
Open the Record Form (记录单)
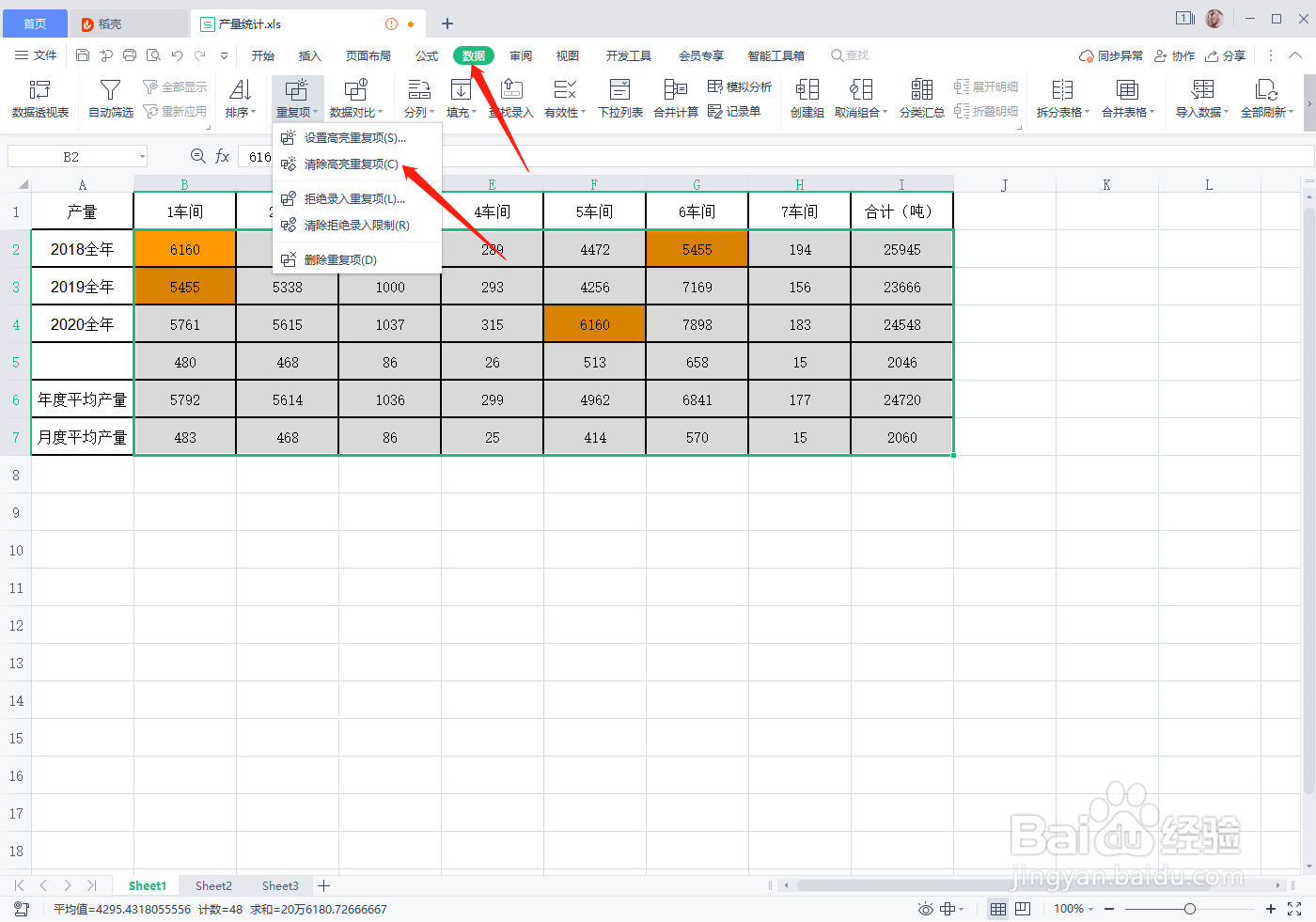pyautogui.click(x=734, y=111)
